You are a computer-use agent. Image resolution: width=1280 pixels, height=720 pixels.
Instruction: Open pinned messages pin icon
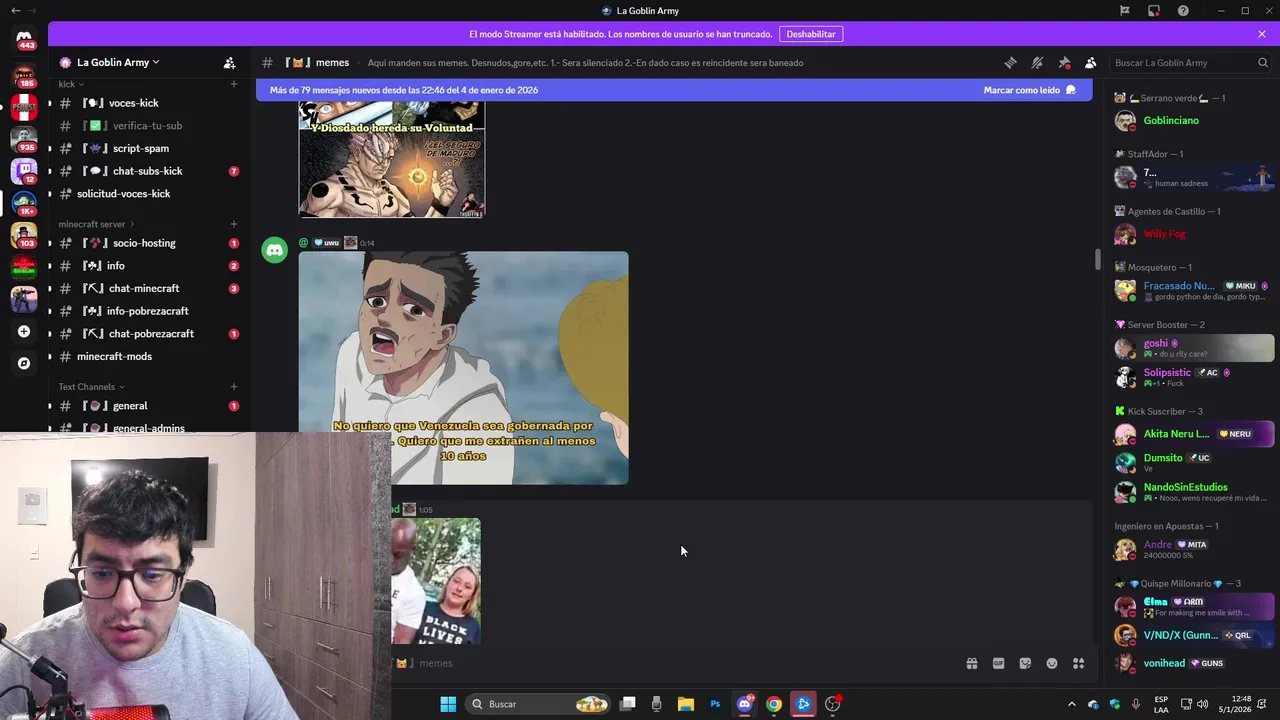(1064, 62)
